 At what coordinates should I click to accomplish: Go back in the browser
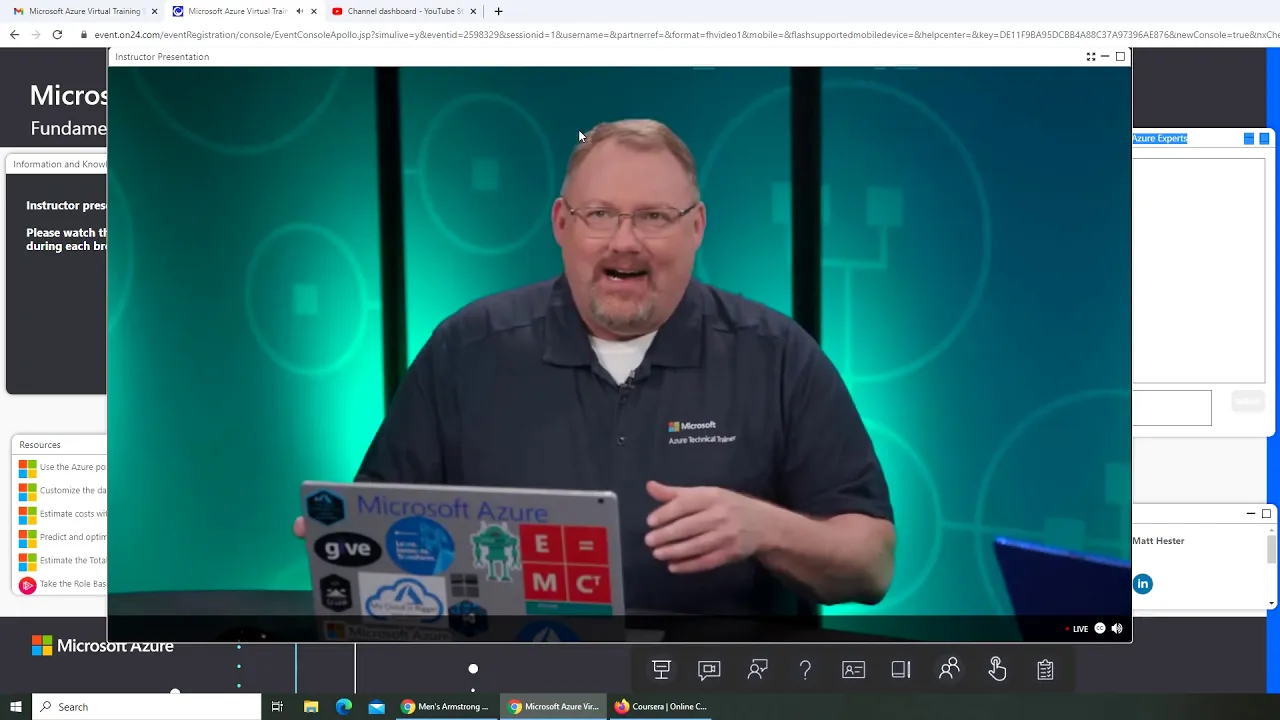14,34
